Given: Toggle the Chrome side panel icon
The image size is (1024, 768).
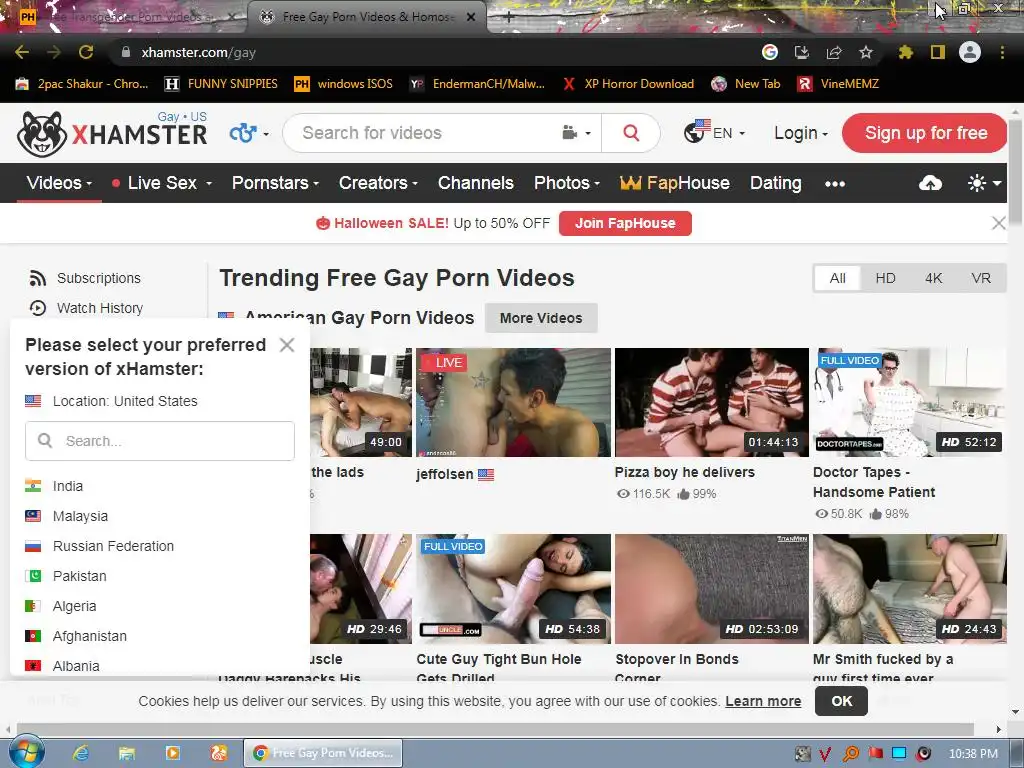Looking at the screenshot, I should [938, 52].
